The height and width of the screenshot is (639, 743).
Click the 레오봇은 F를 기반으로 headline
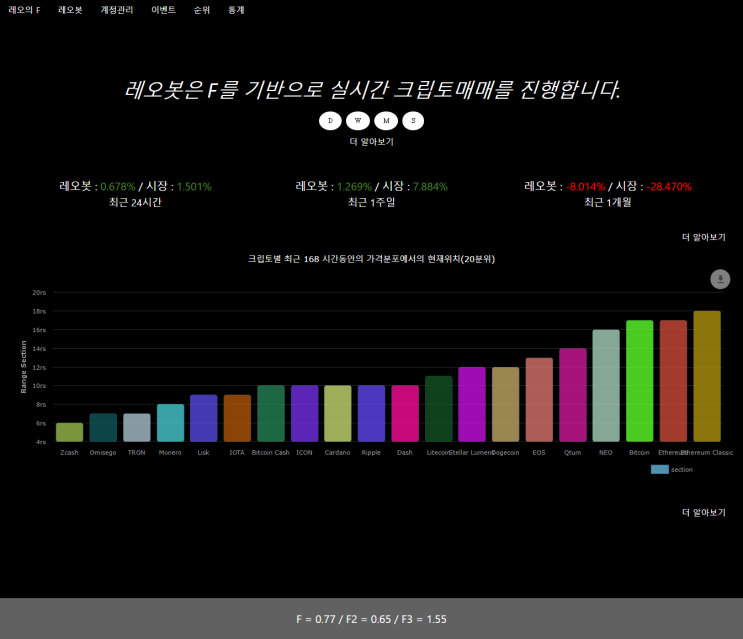pos(372,90)
